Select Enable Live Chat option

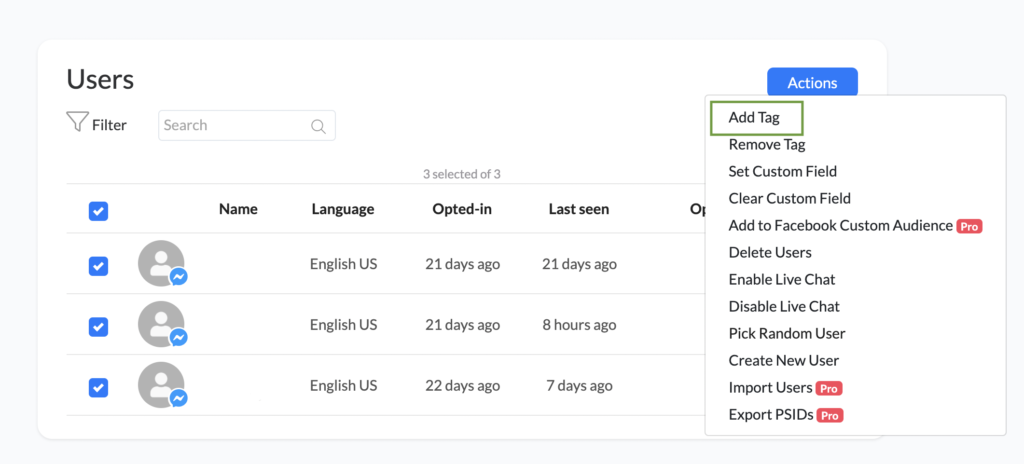tap(781, 279)
